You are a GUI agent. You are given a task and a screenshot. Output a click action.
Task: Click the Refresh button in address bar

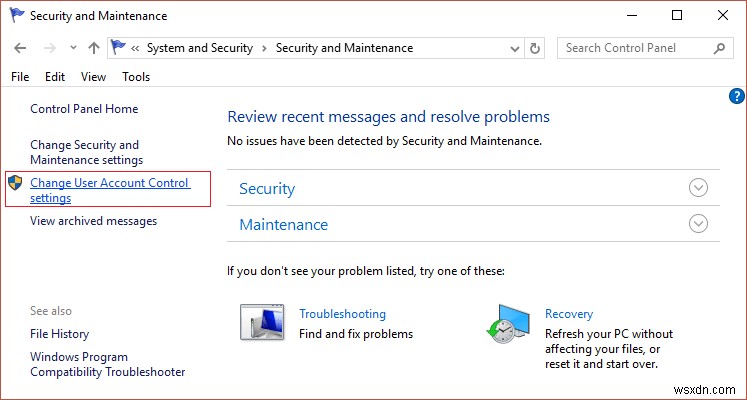coord(536,48)
